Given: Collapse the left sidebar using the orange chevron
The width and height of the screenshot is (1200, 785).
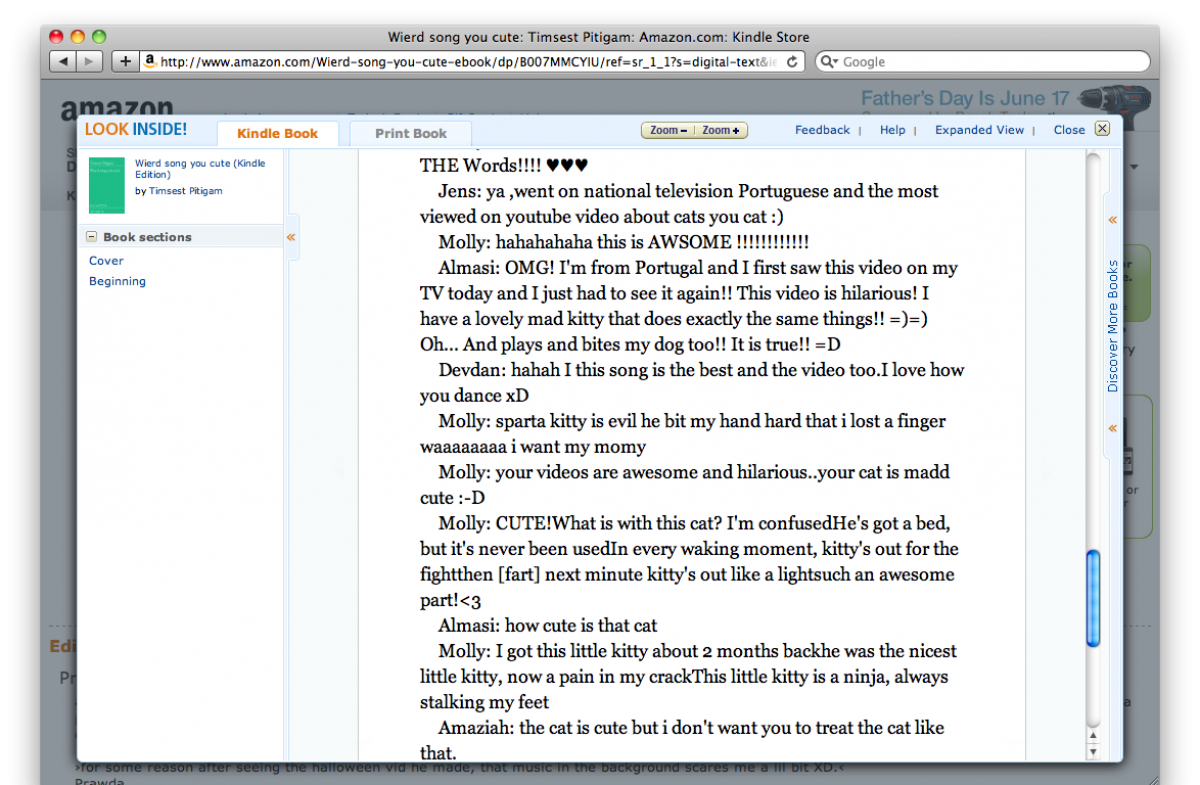Looking at the screenshot, I should (291, 237).
